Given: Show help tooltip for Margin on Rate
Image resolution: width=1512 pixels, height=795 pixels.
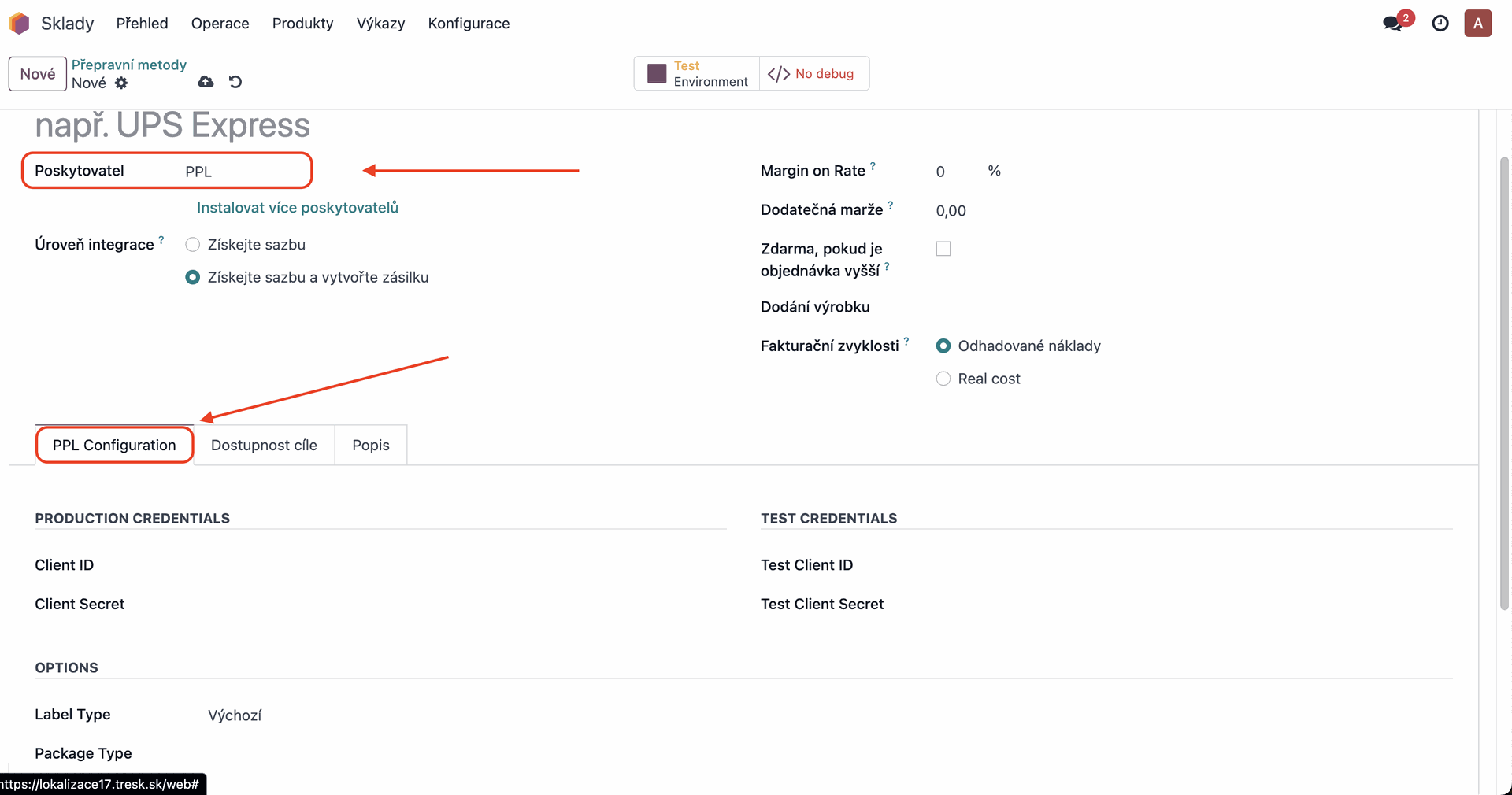Looking at the screenshot, I should [x=873, y=166].
